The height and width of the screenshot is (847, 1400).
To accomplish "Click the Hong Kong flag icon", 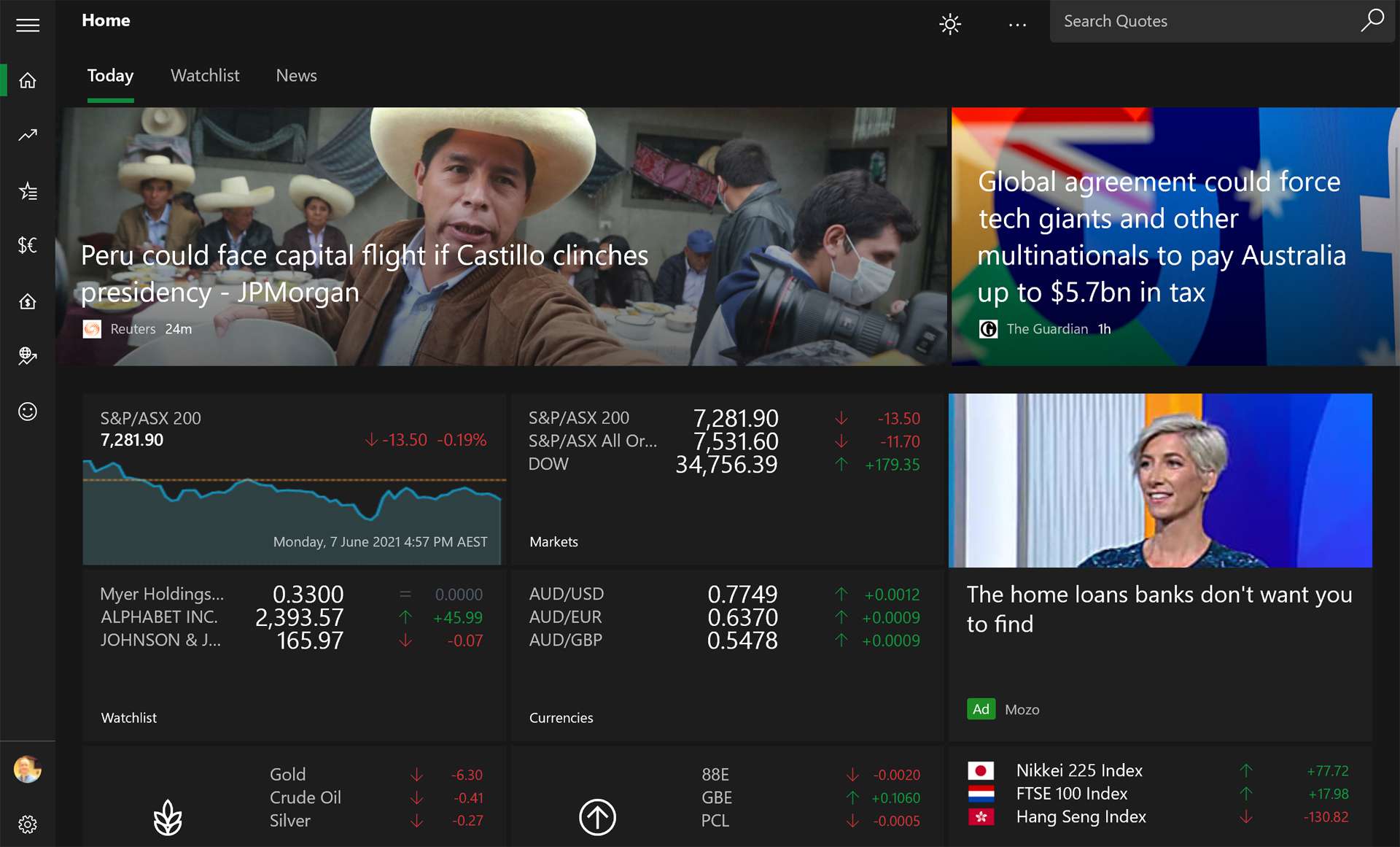I will pyautogui.click(x=981, y=817).
